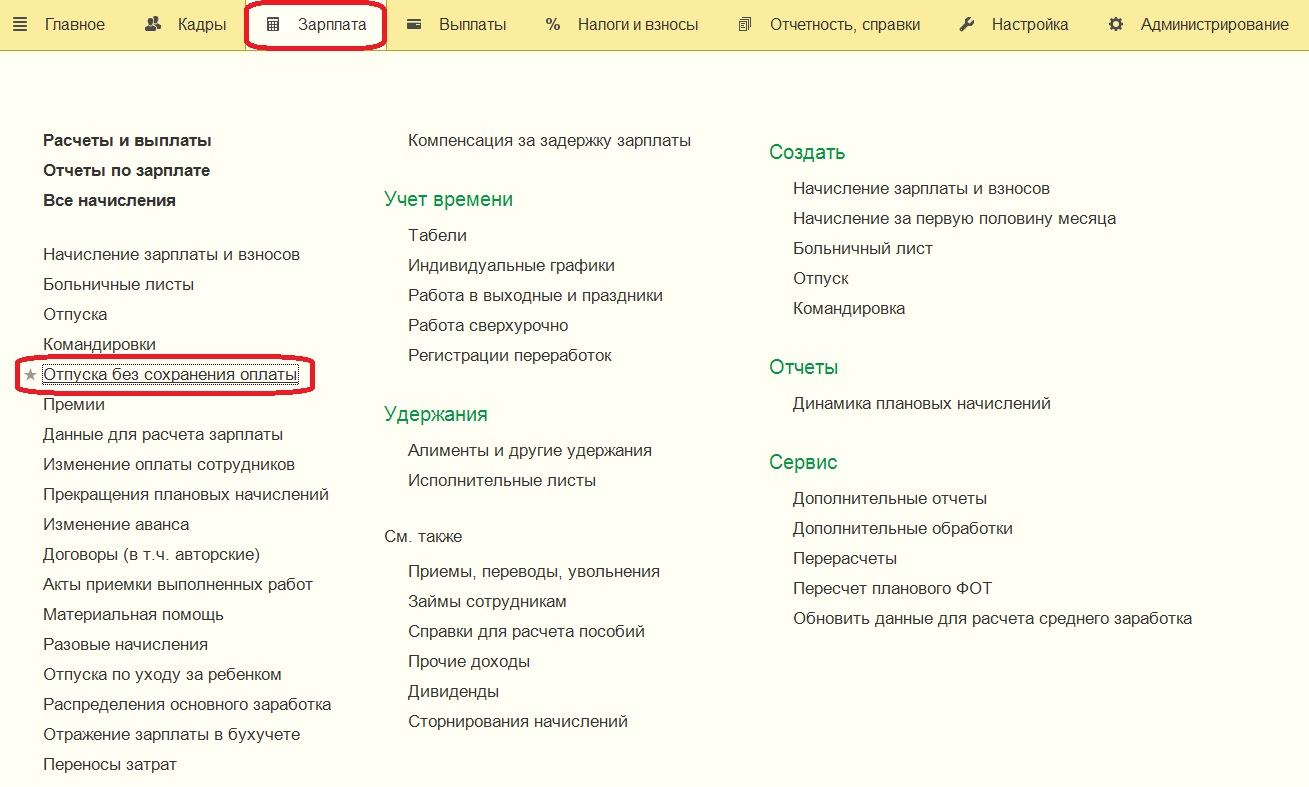The width and height of the screenshot is (1309, 787).
Task: Open Пересчет планового ФОТ service
Action: point(892,588)
